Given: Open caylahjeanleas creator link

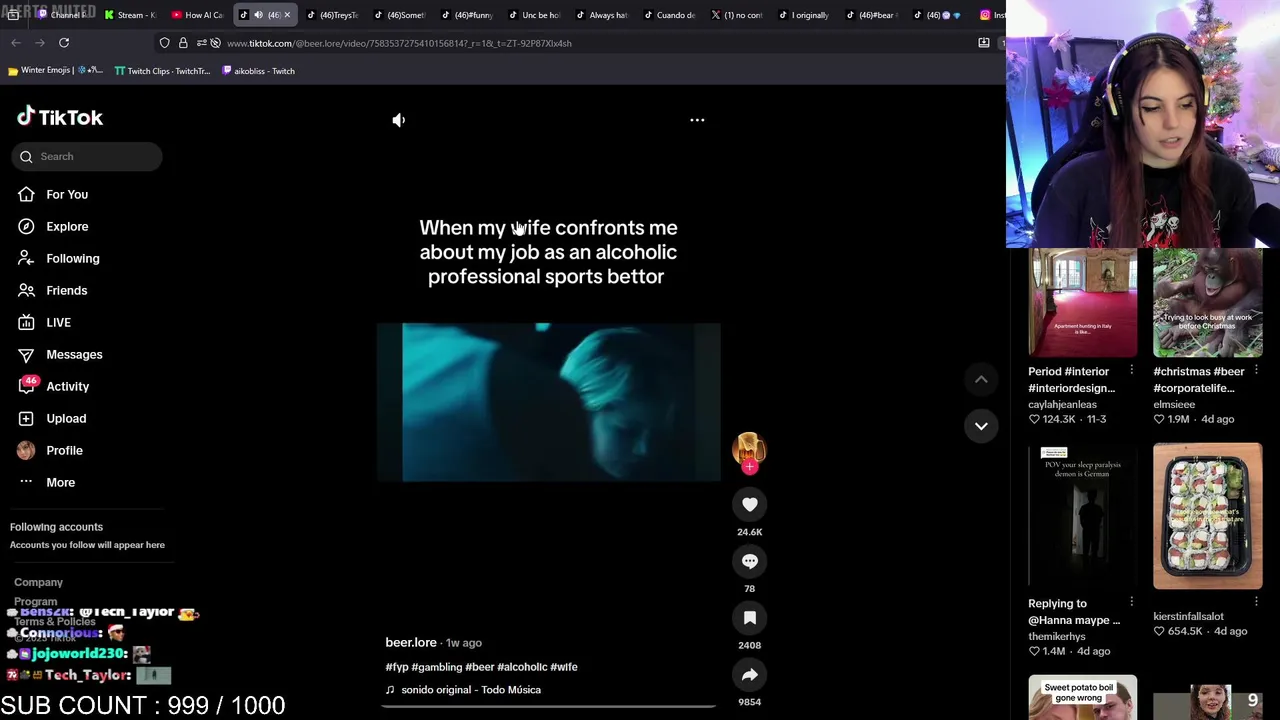Looking at the screenshot, I should (1062, 405).
